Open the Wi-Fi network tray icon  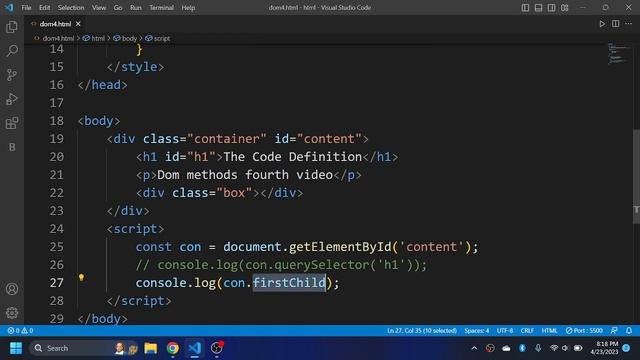click(x=554, y=348)
